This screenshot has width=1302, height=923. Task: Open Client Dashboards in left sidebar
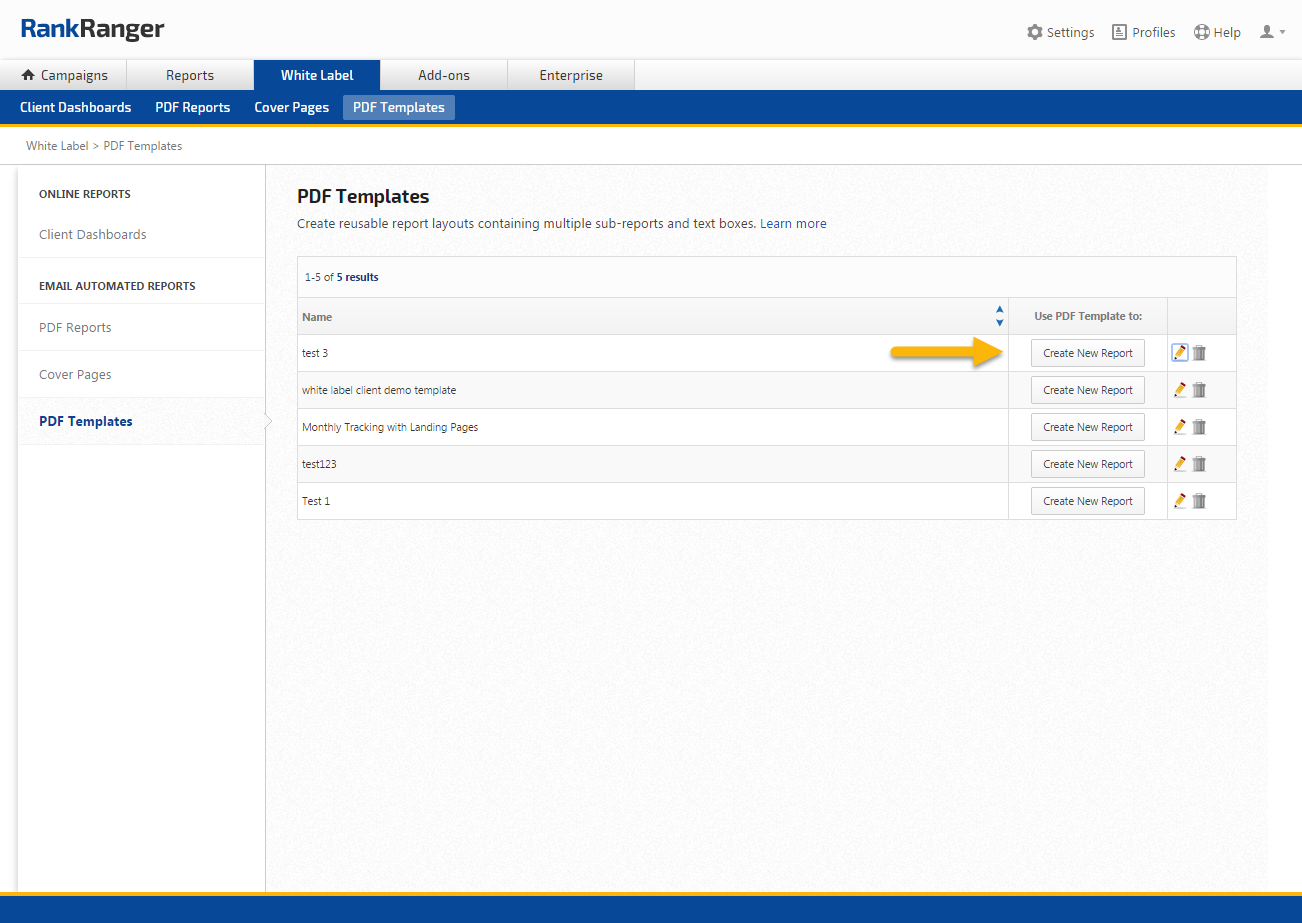pos(92,234)
